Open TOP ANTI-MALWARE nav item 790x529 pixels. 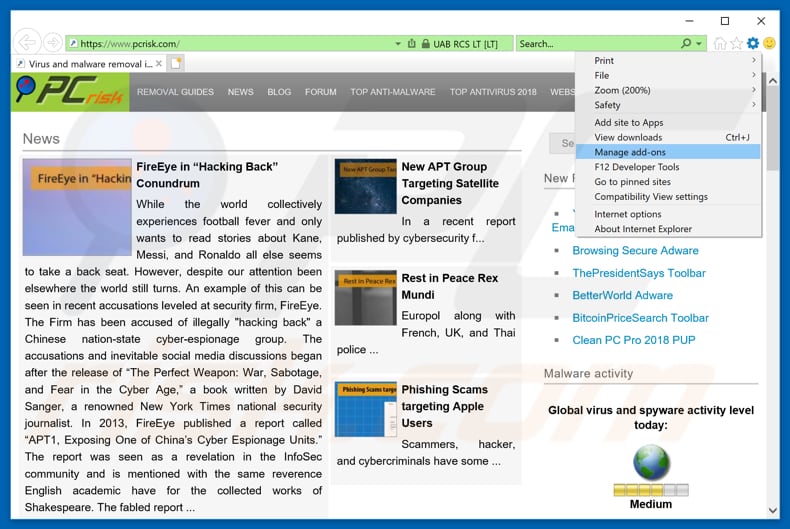point(393,92)
